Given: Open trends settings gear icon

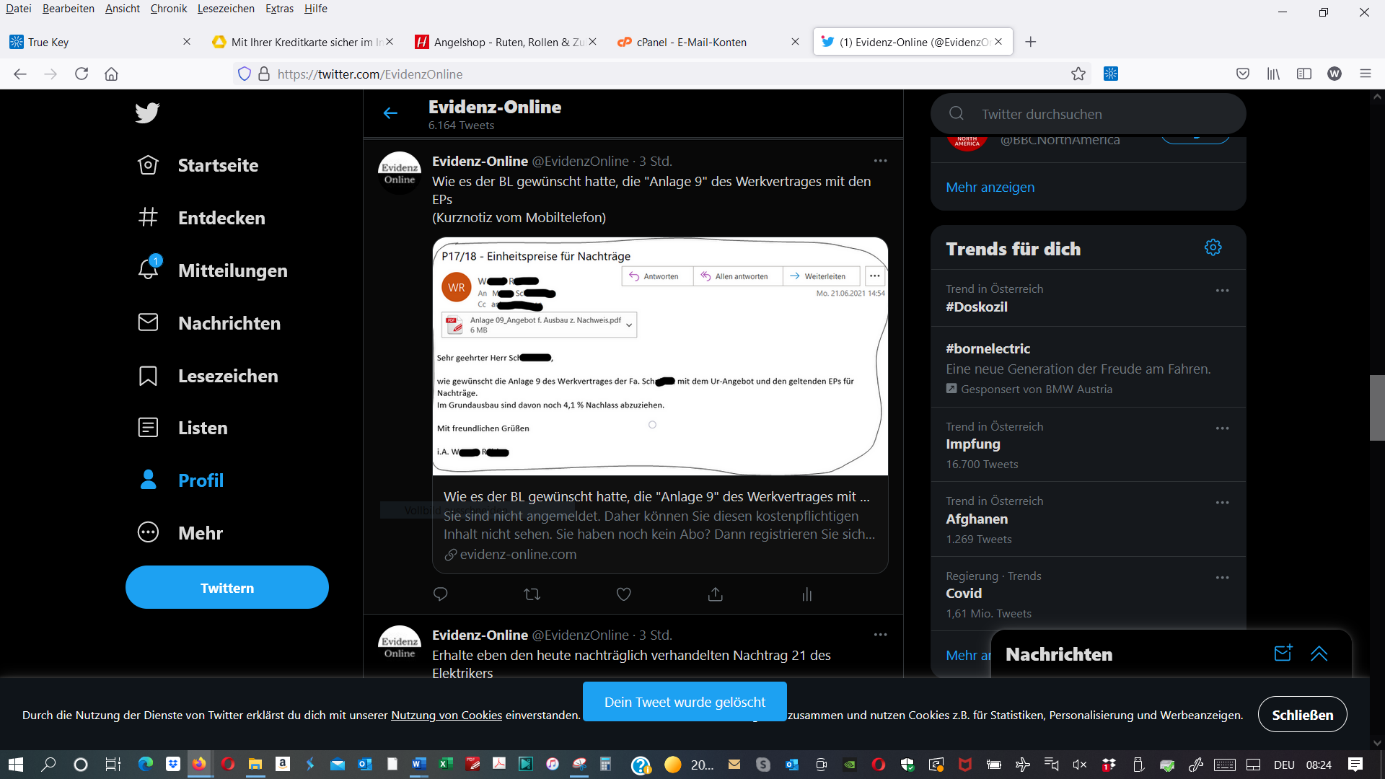Looking at the screenshot, I should (1213, 247).
